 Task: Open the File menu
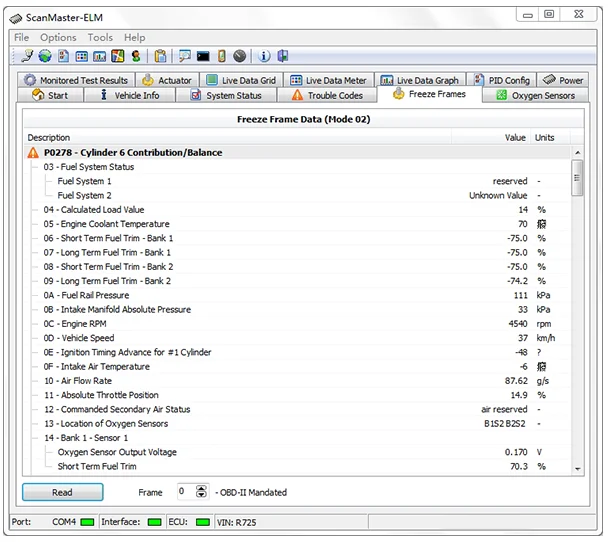[x=21, y=37]
